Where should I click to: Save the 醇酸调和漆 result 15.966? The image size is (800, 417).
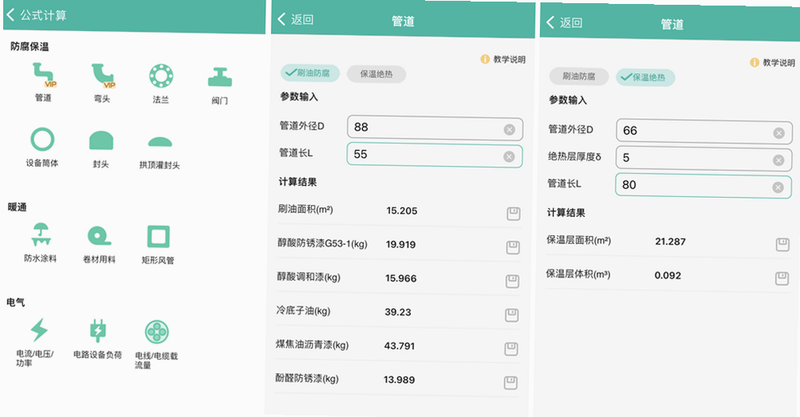[512, 281]
